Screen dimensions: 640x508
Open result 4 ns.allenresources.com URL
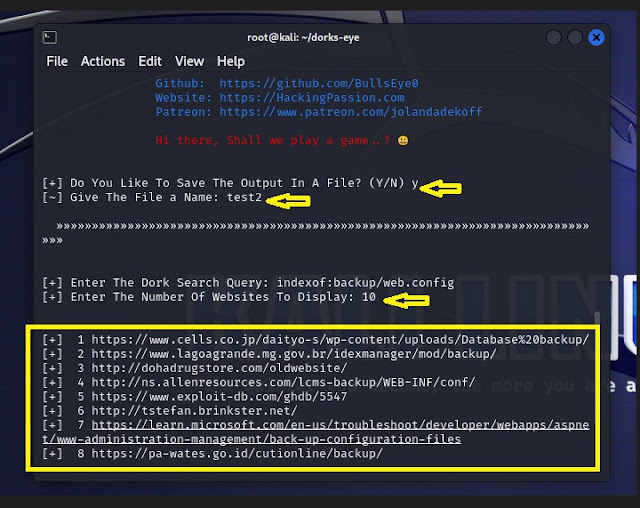pos(283,382)
